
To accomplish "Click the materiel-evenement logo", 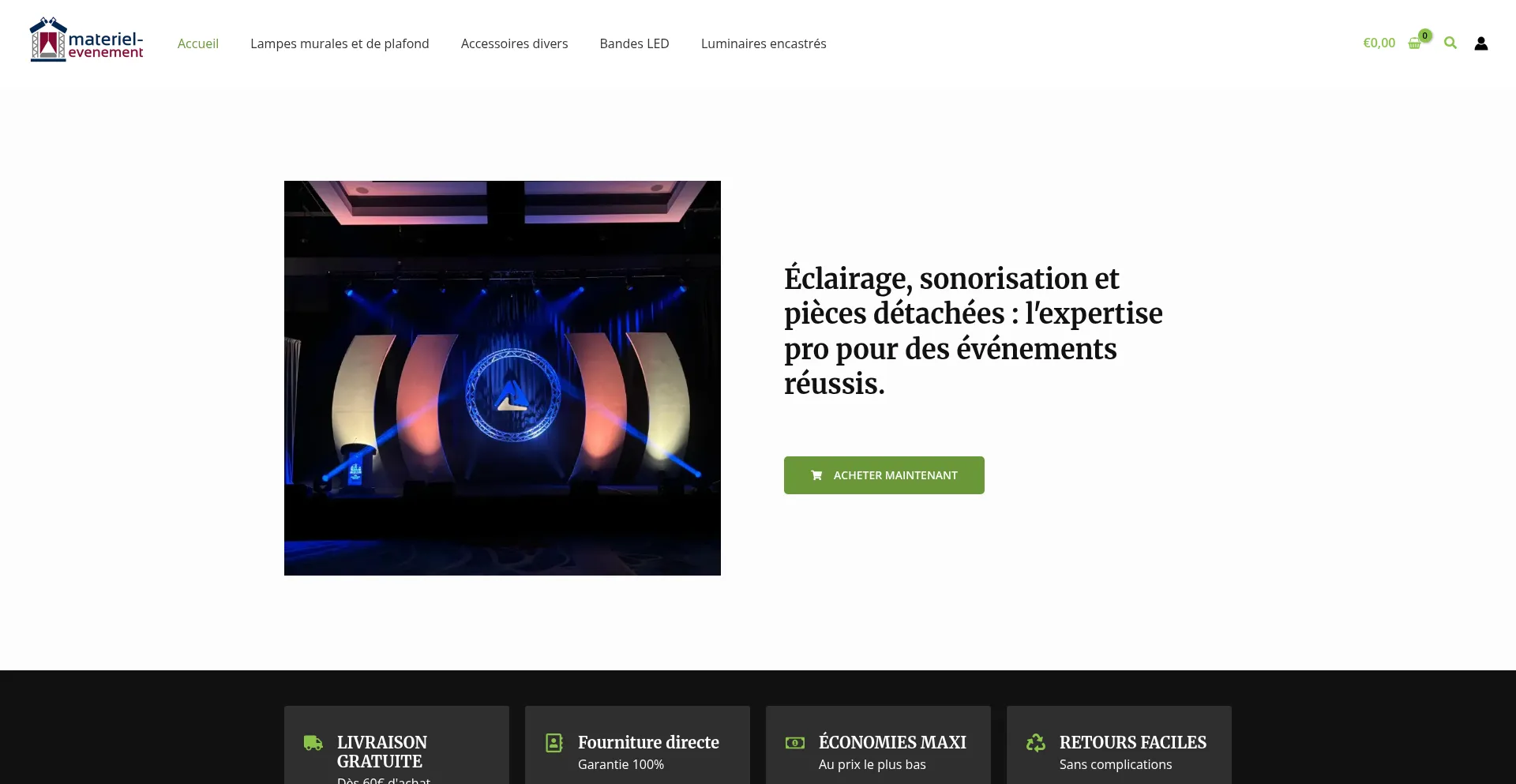I will [x=87, y=39].
